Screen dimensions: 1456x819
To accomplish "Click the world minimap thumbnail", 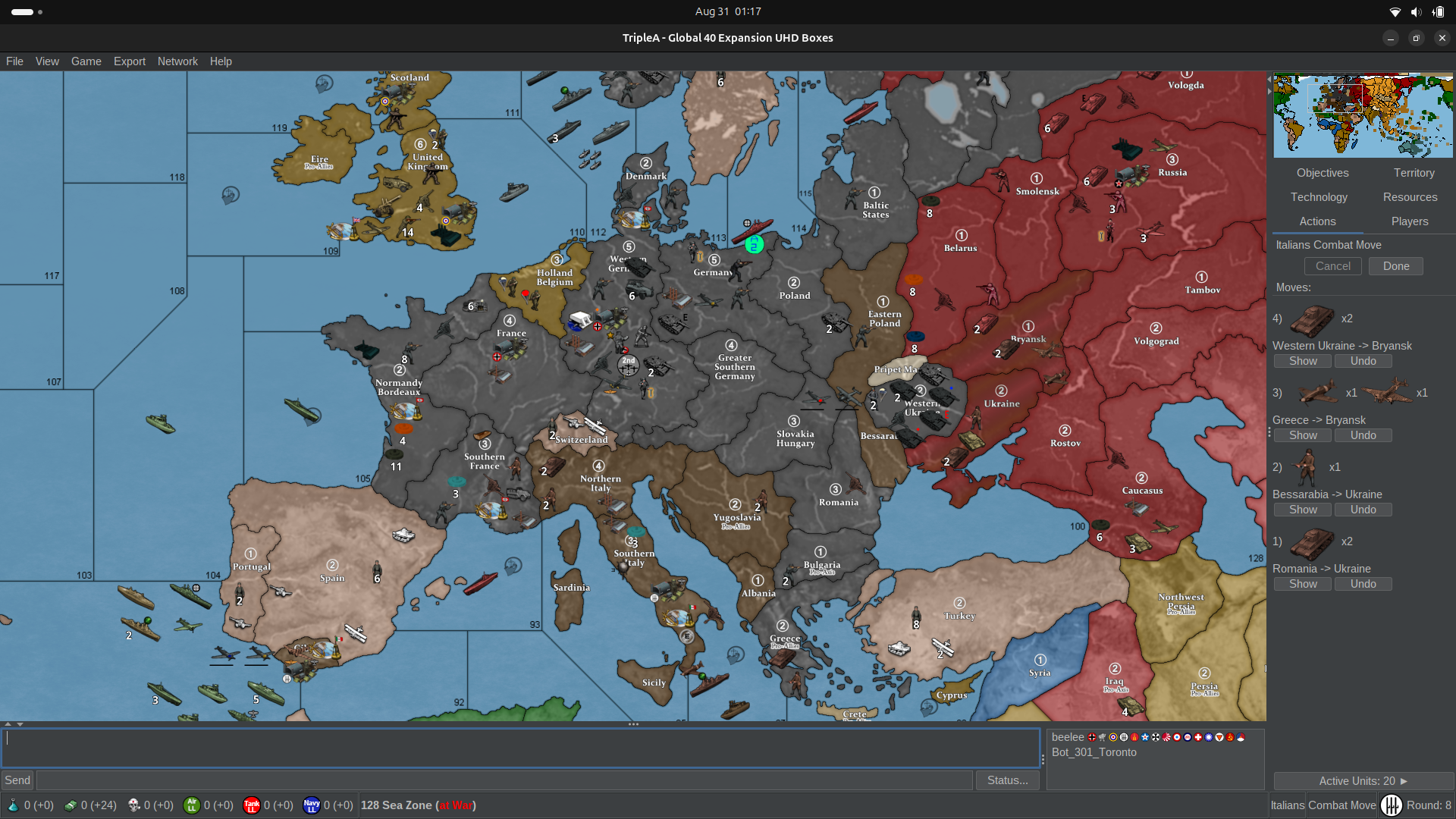I will [1363, 115].
